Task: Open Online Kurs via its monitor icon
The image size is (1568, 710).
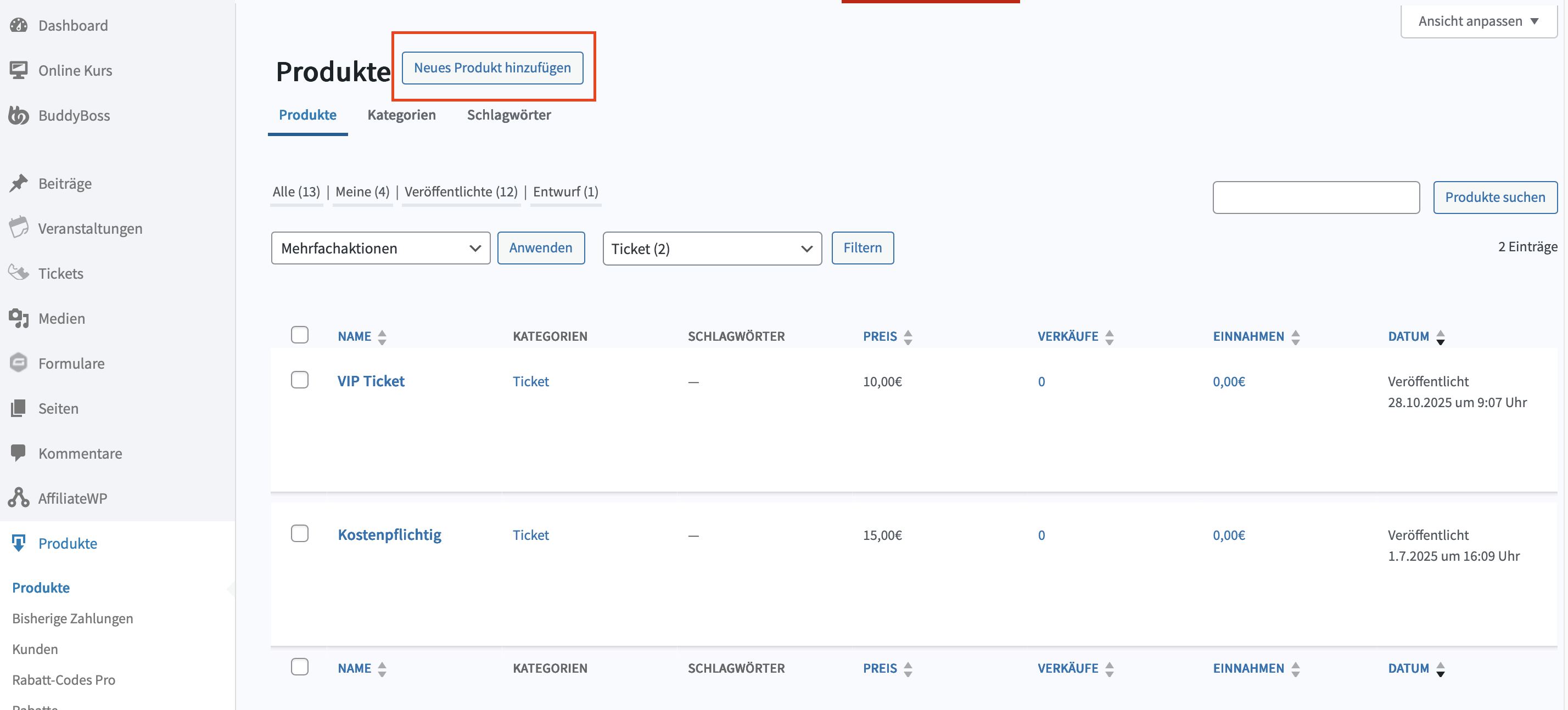Action: tap(19, 70)
